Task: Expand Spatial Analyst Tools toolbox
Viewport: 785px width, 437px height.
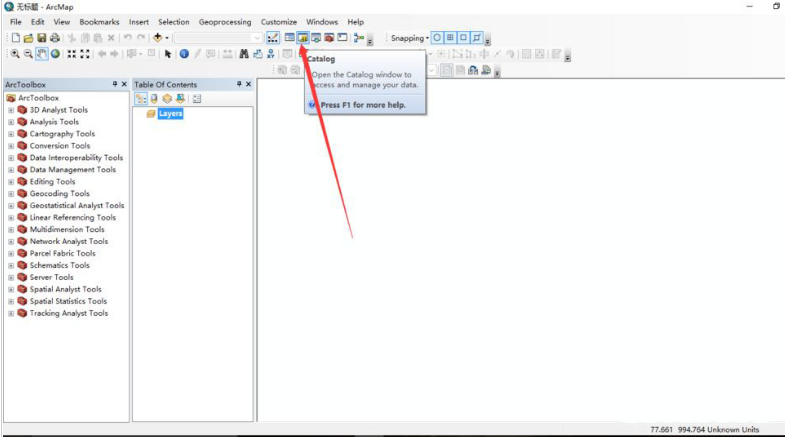Action: pos(11,290)
